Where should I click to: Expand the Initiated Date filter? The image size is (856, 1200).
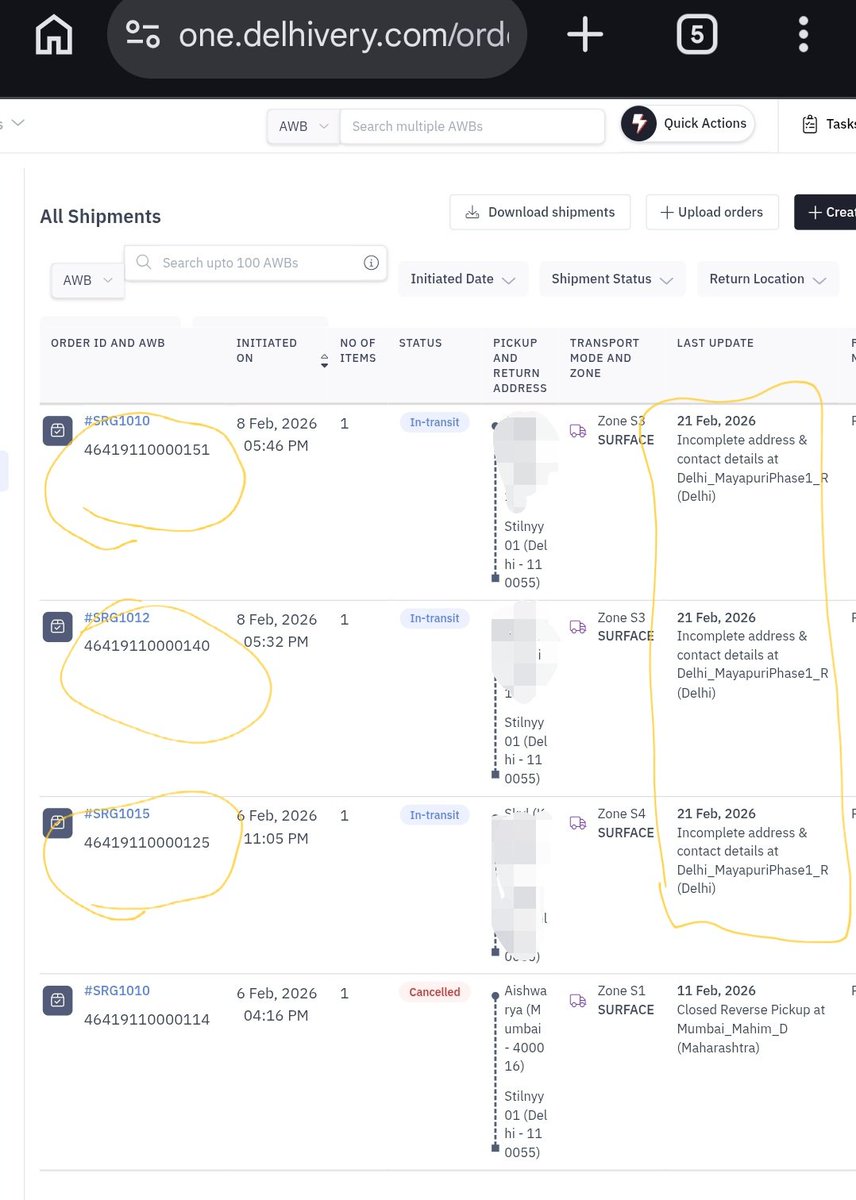(463, 279)
